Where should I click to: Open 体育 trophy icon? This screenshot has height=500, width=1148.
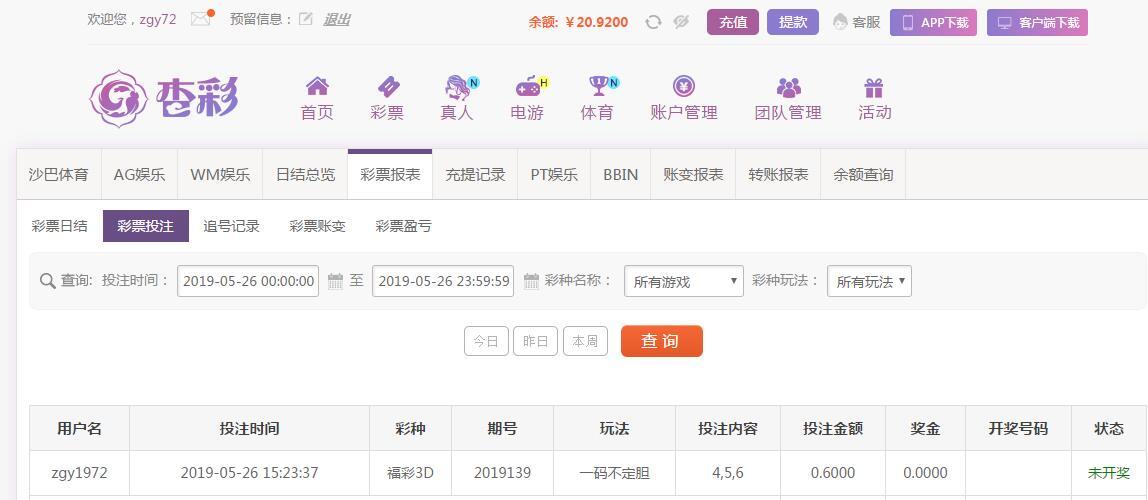pyautogui.click(x=600, y=86)
